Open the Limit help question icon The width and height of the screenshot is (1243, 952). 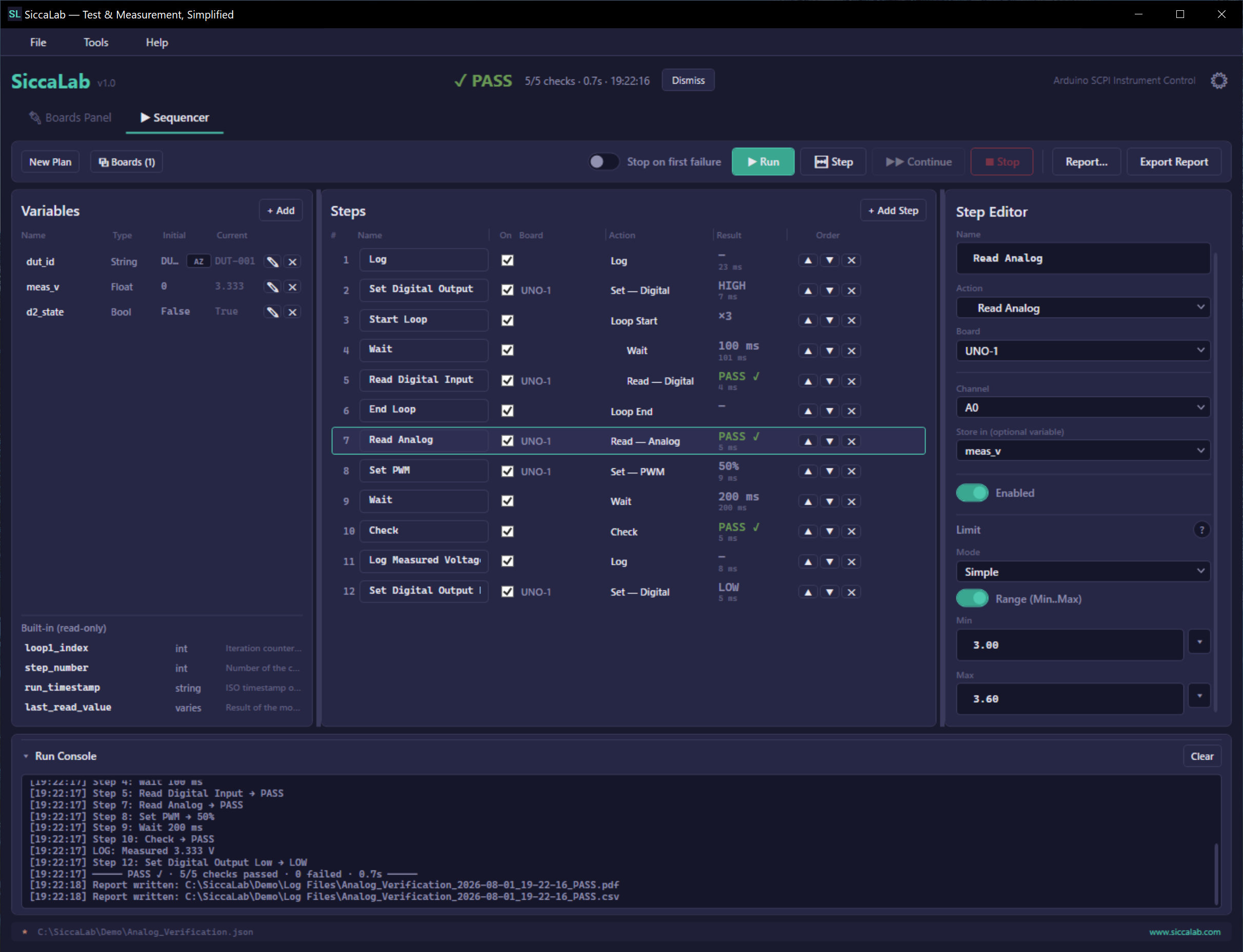tap(1201, 530)
